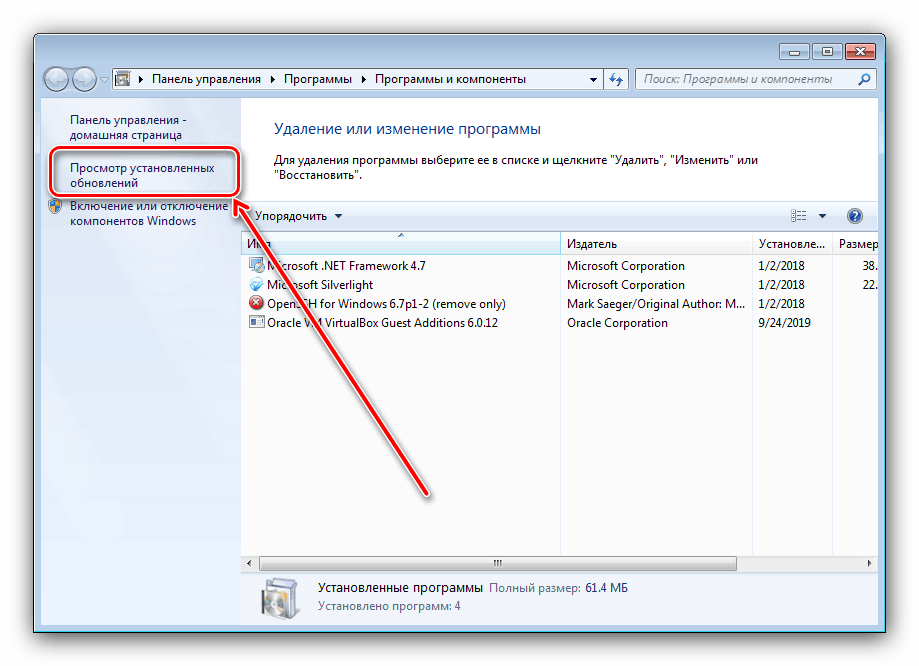Screen dimensions: 919x666
Task: Select Oracle VM VirtualBox Guest Additions 6.0.12
Action: 560,322
